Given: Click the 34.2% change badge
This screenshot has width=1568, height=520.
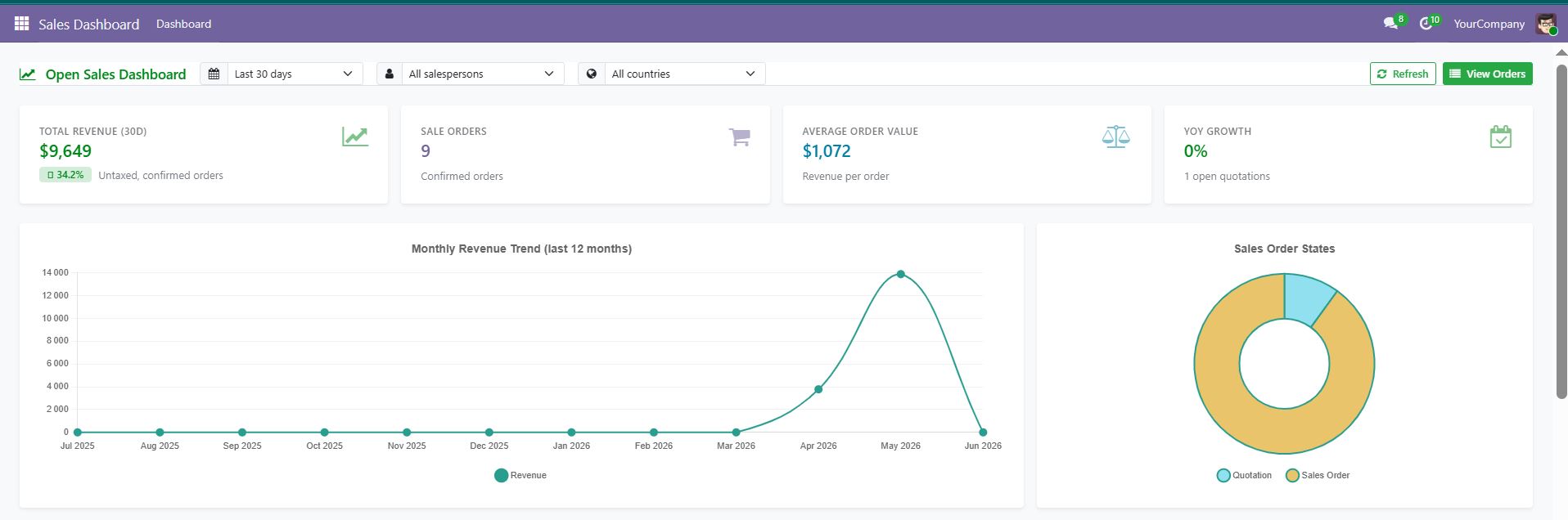Looking at the screenshot, I should click(65, 175).
